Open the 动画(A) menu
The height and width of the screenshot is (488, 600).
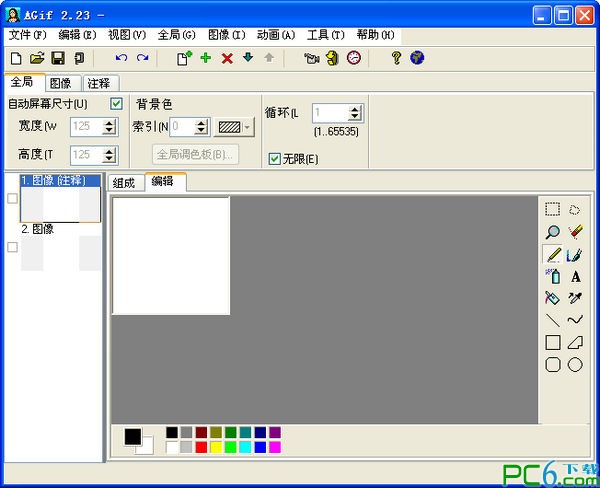tap(276, 35)
